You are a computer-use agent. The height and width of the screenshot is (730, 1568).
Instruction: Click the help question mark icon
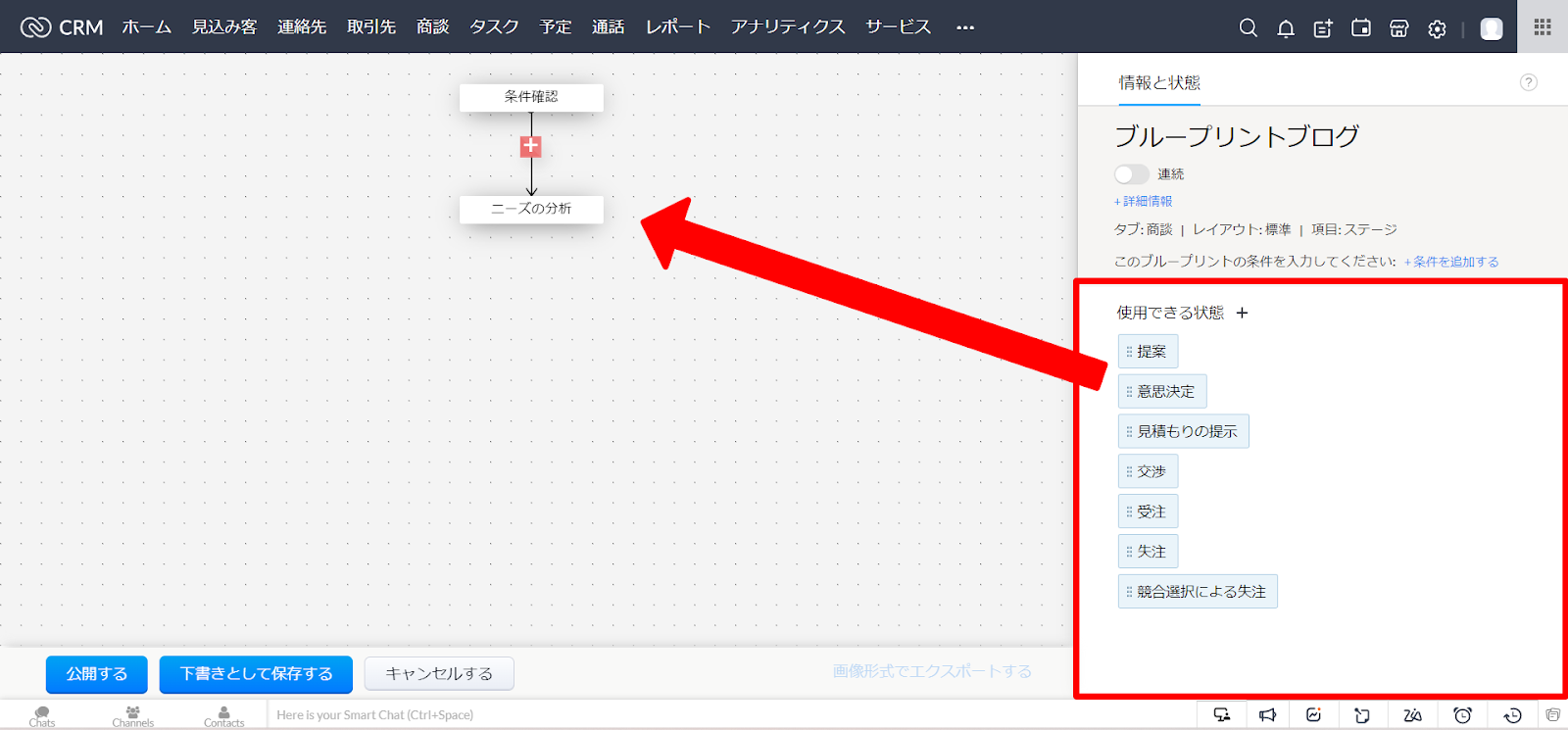tap(1528, 82)
